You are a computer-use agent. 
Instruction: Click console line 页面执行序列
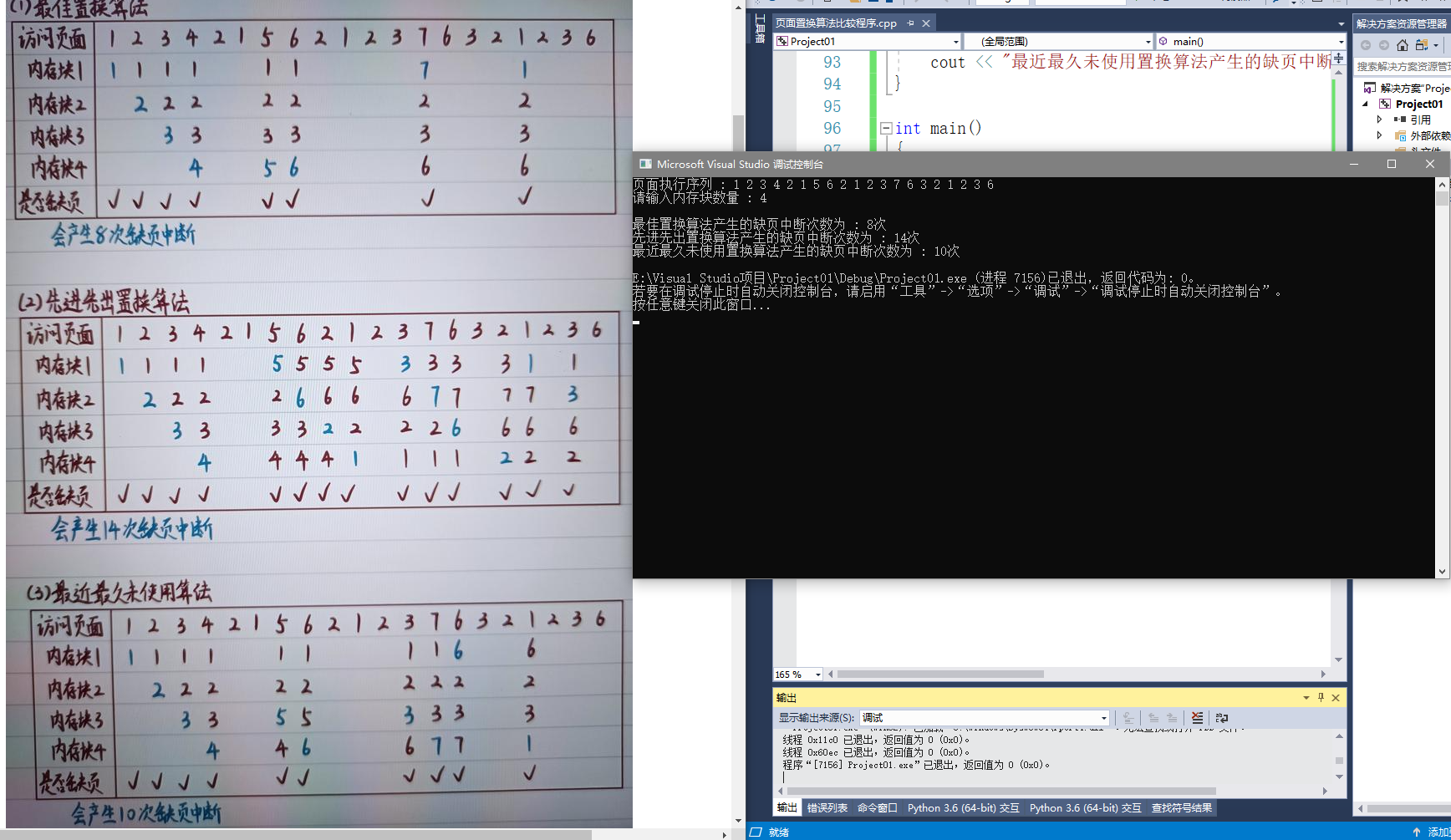click(x=813, y=185)
